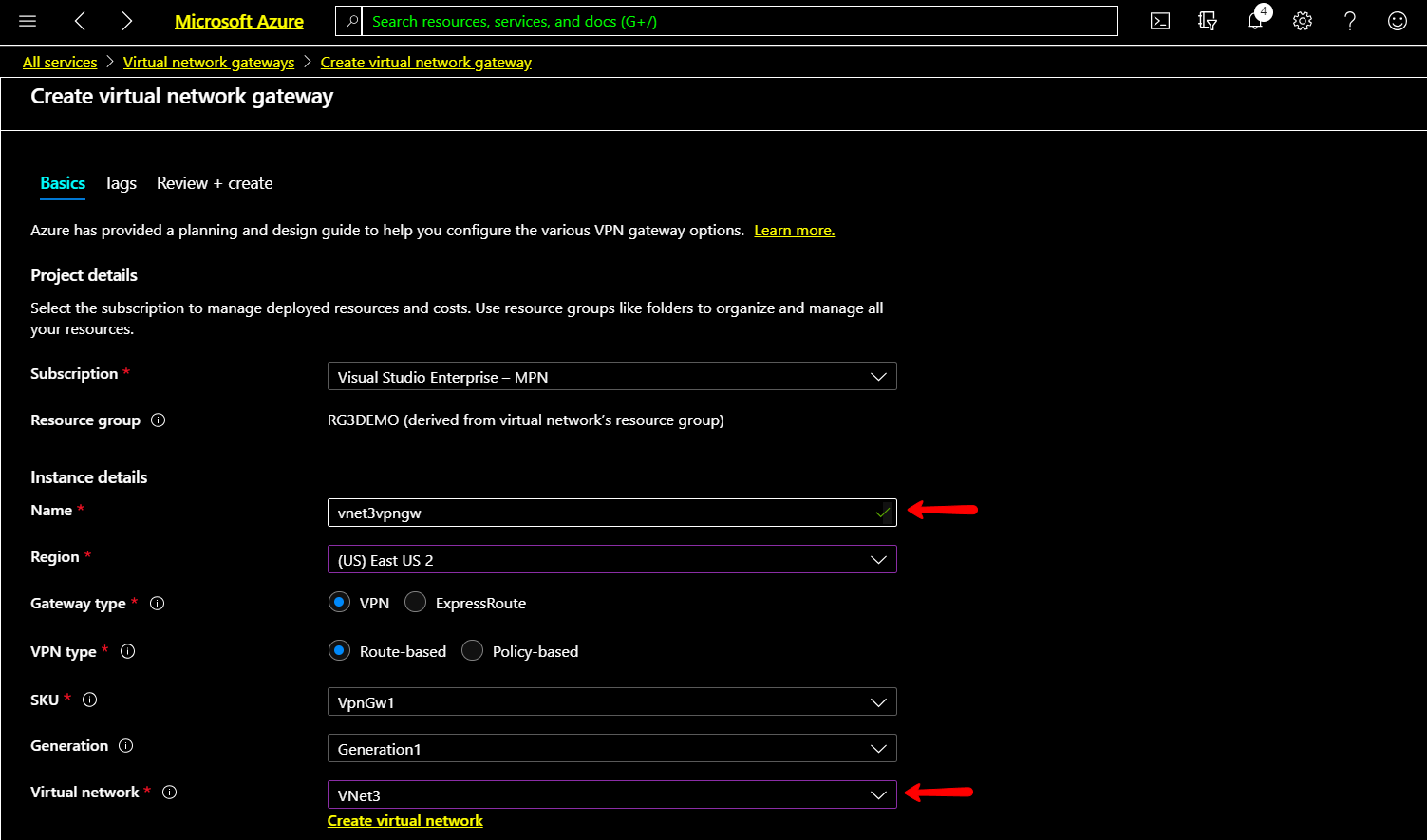This screenshot has width=1427, height=840.
Task: Open the Learn more link
Action: pyautogui.click(x=795, y=231)
